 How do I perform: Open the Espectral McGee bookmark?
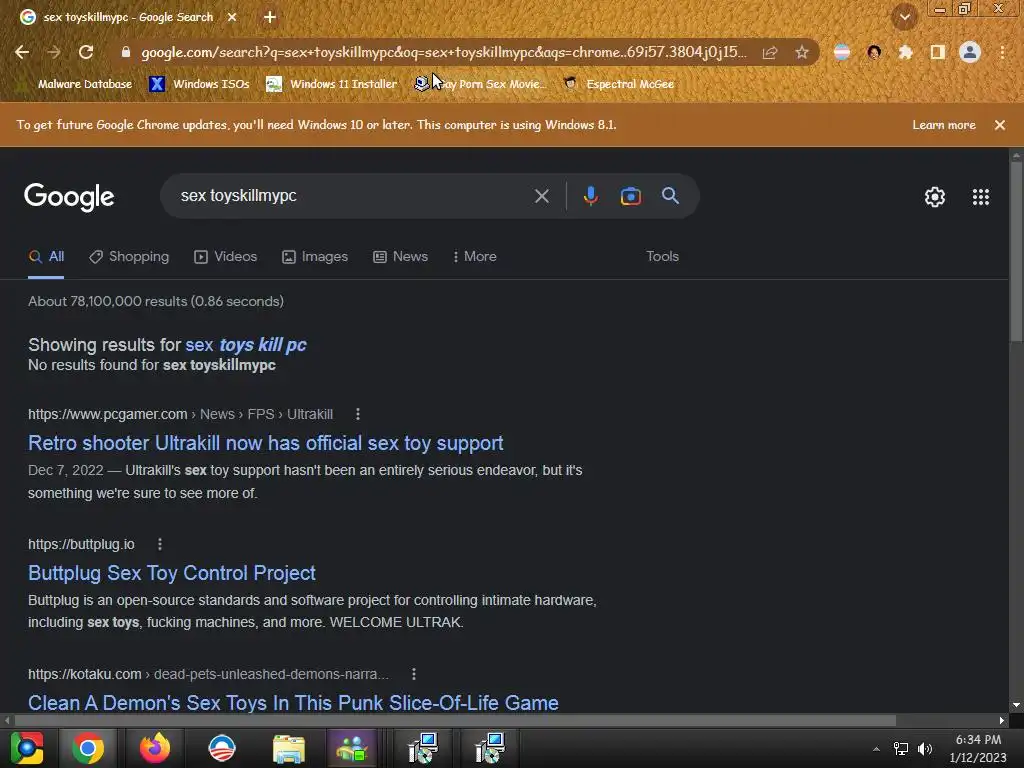[x=619, y=84]
